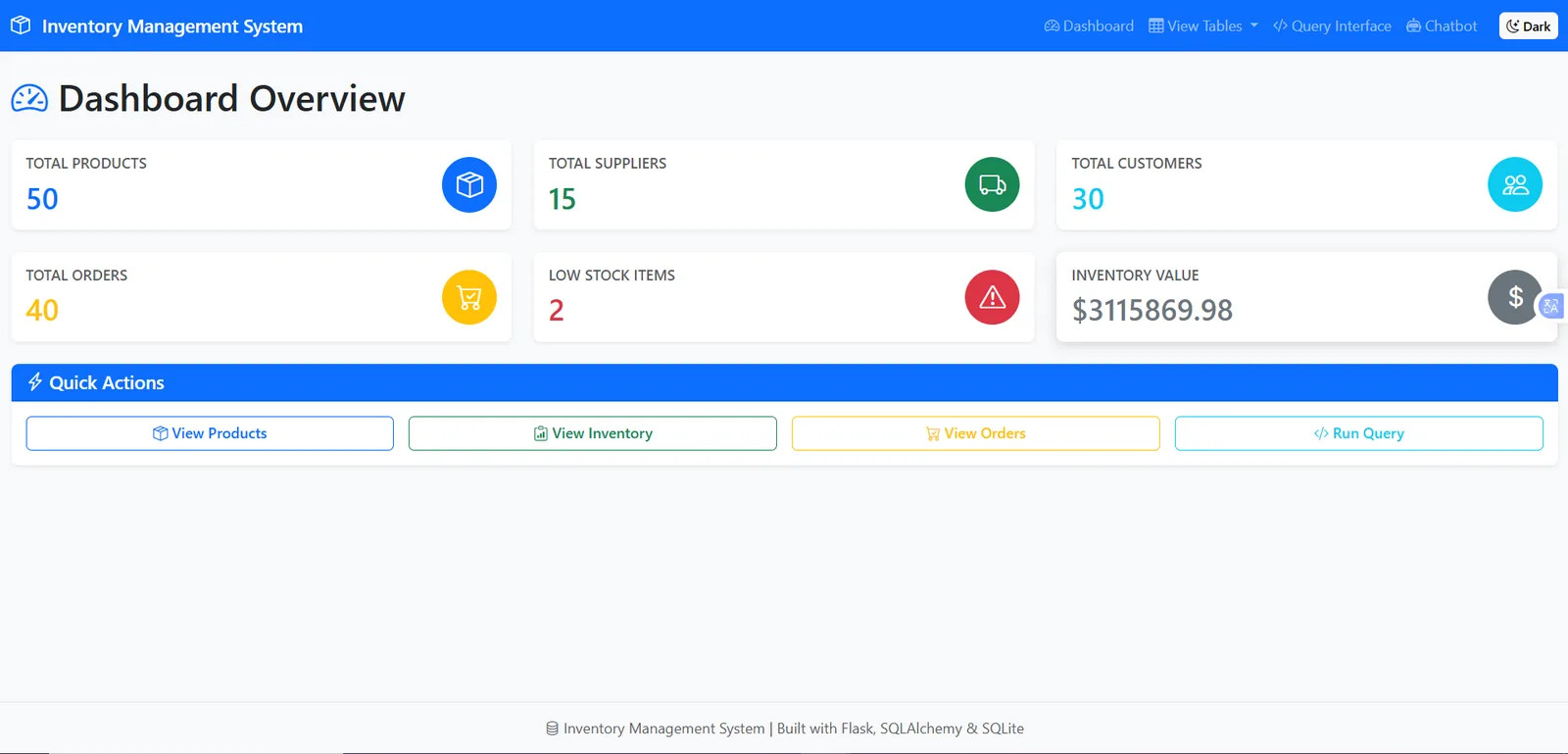
Task: Click the Inventory Management System brand title
Action: coord(172,26)
